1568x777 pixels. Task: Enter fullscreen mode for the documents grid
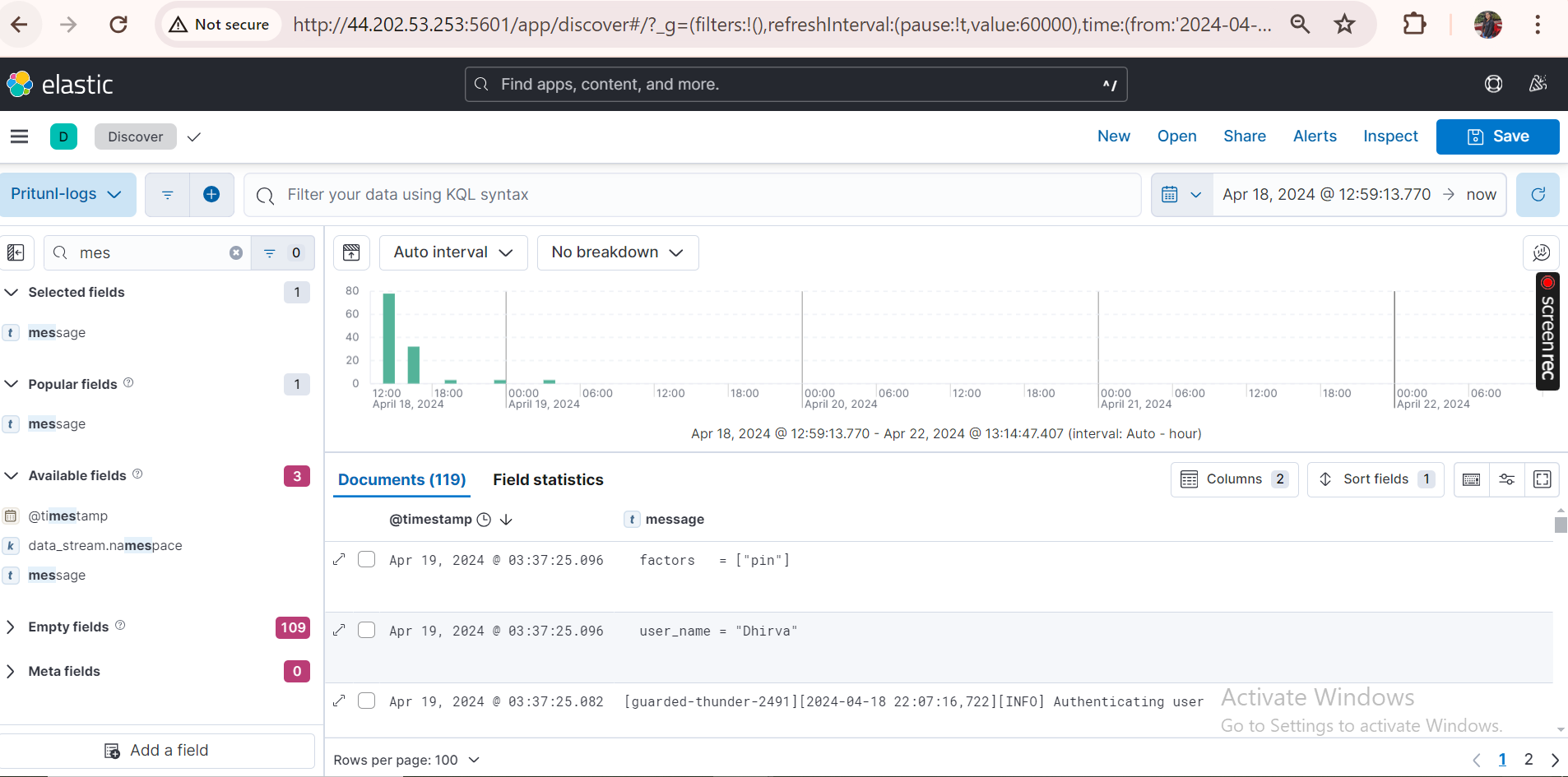[x=1542, y=479]
